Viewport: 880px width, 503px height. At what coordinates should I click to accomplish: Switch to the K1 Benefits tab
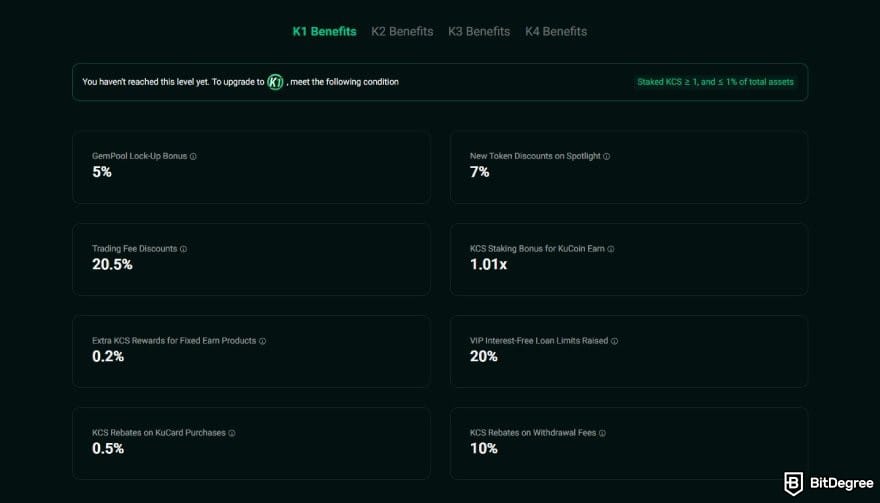coord(324,31)
